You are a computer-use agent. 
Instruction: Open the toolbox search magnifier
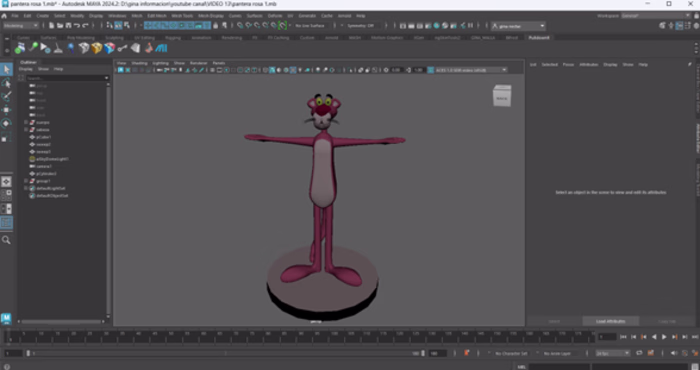coord(6,240)
